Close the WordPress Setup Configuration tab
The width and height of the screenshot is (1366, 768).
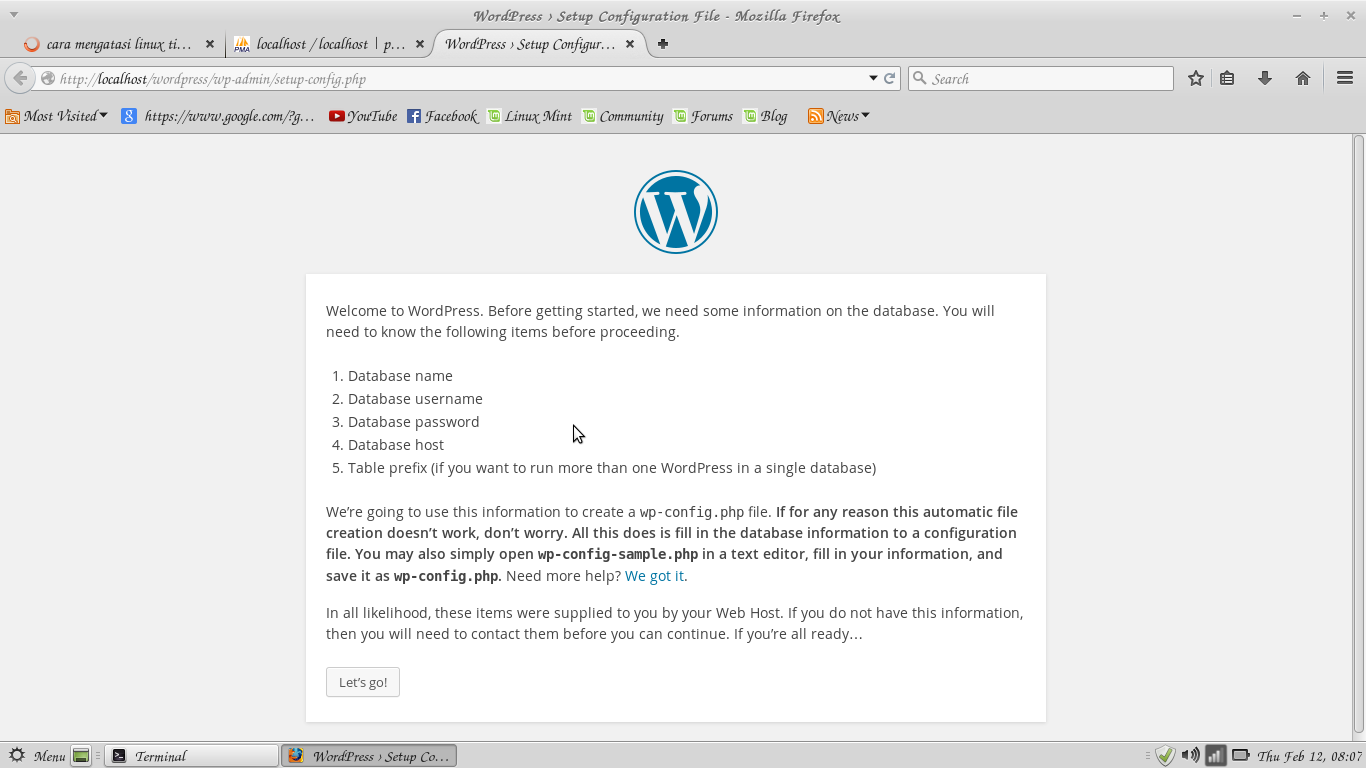(x=630, y=44)
